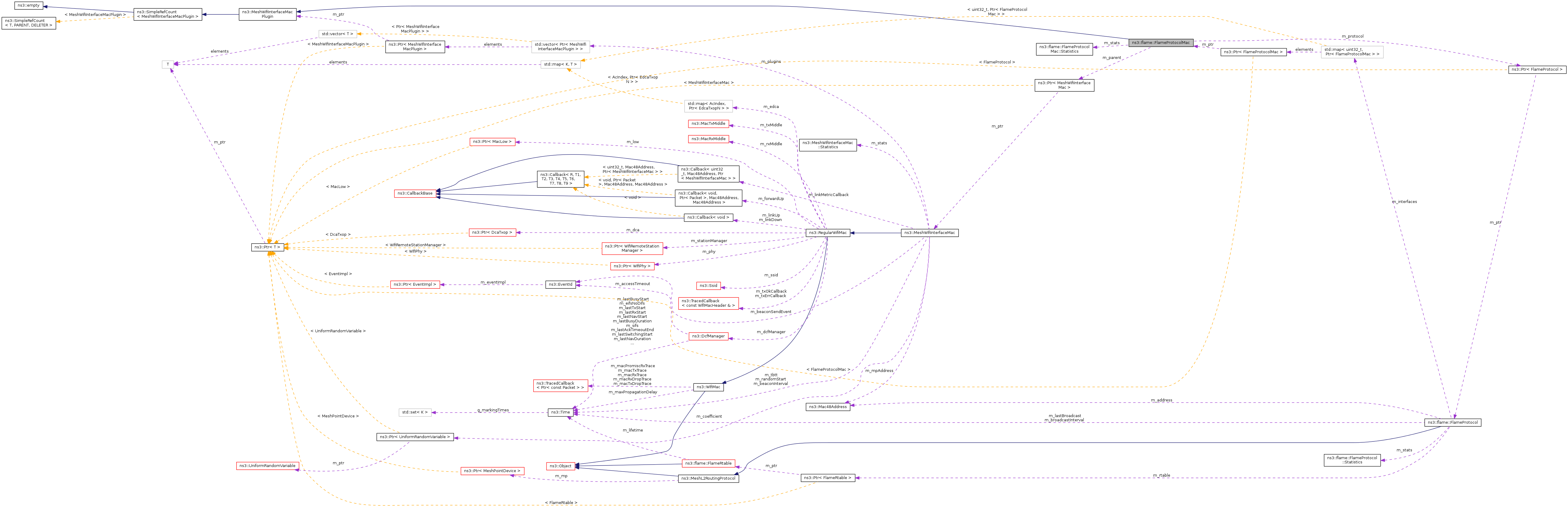Image resolution: width=1568 pixels, height=507 pixels.
Task: Click TracedCallback< Ptr< const Packet > > node
Action: pyautogui.click(x=560, y=385)
